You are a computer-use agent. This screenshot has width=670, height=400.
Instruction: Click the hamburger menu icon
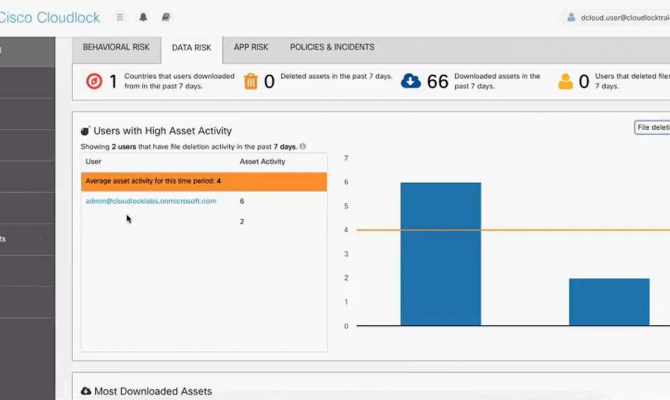pyautogui.click(x=120, y=17)
